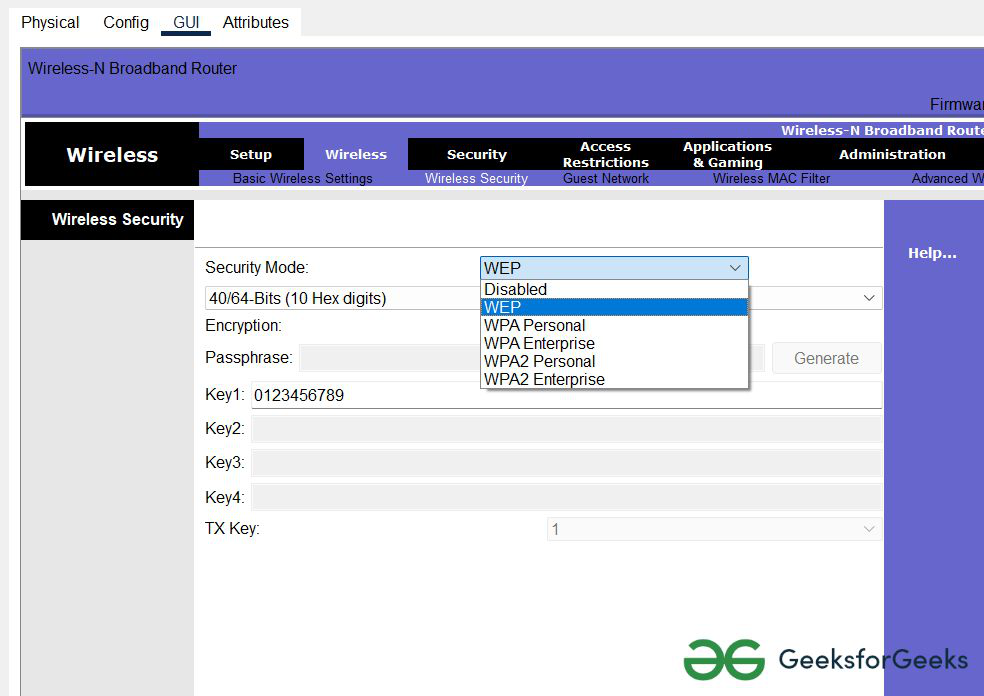Open the Administration menu
This screenshot has width=984, height=696.
[x=891, y=154]
